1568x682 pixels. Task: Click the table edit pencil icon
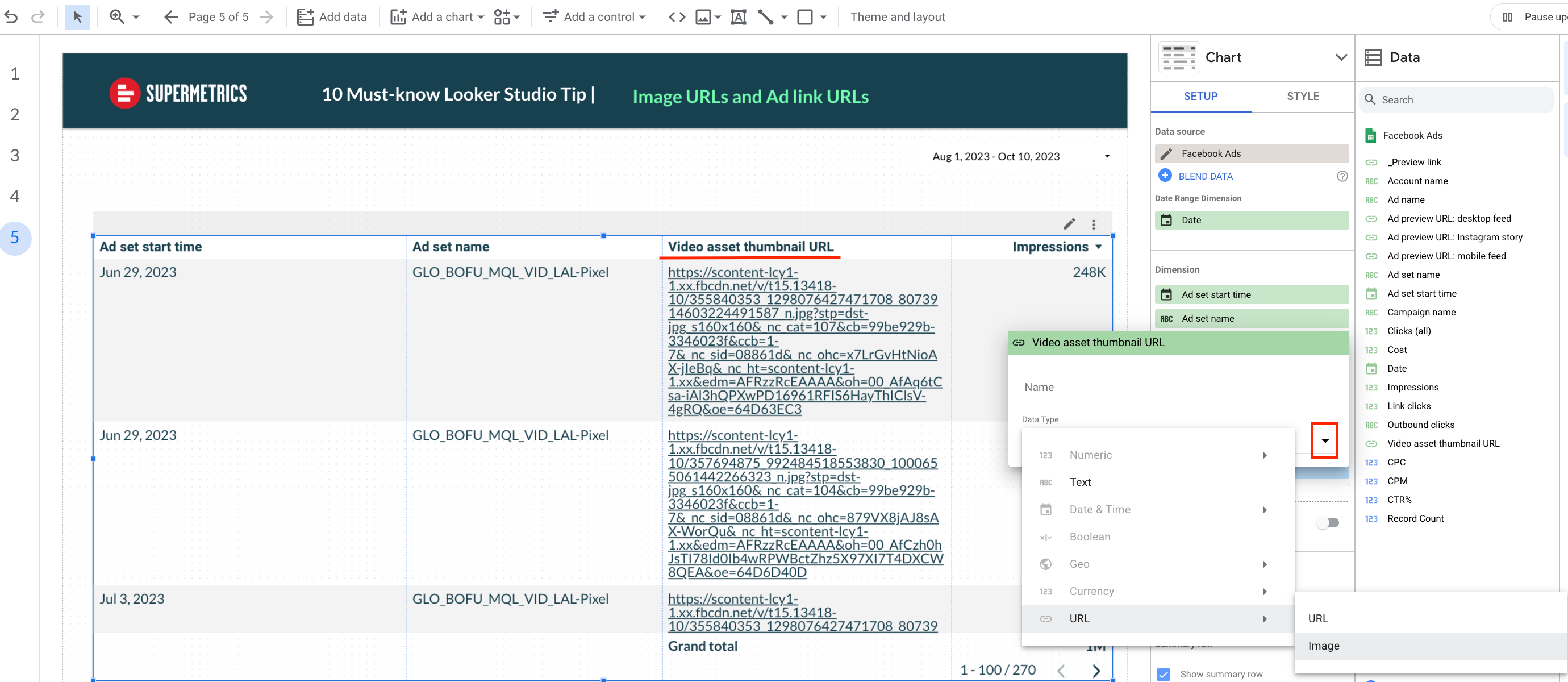[1069, 223]
